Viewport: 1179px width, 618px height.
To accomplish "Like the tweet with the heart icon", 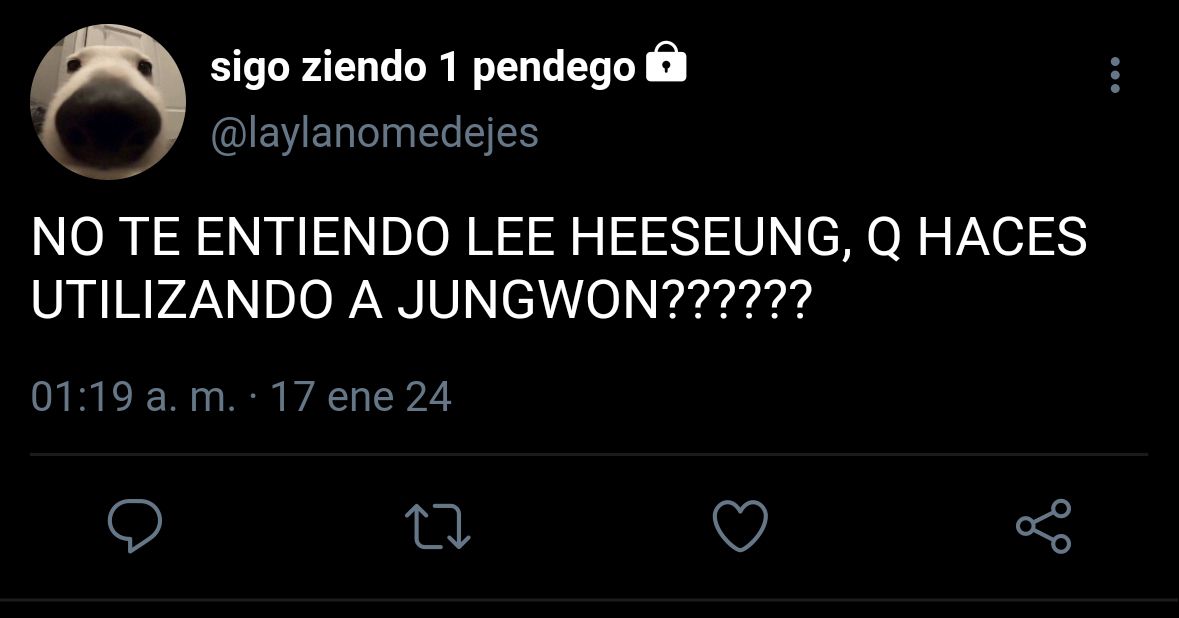I will tap(740, 526).
